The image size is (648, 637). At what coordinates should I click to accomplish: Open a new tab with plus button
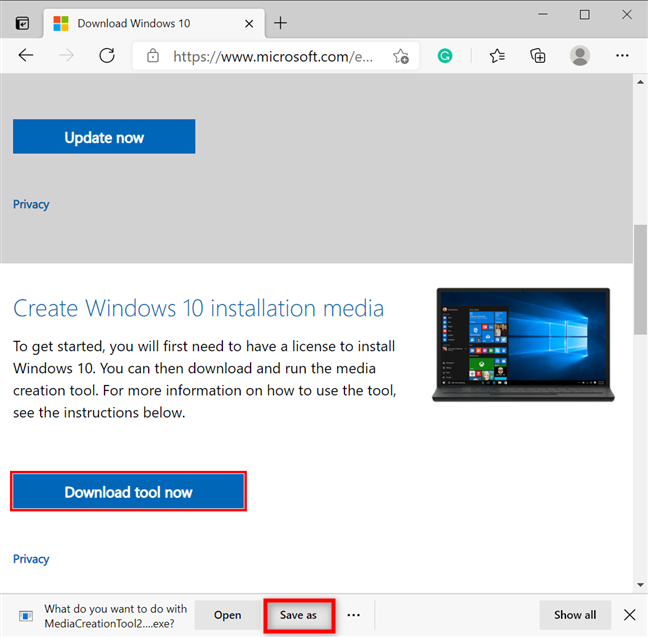point(280,23)
